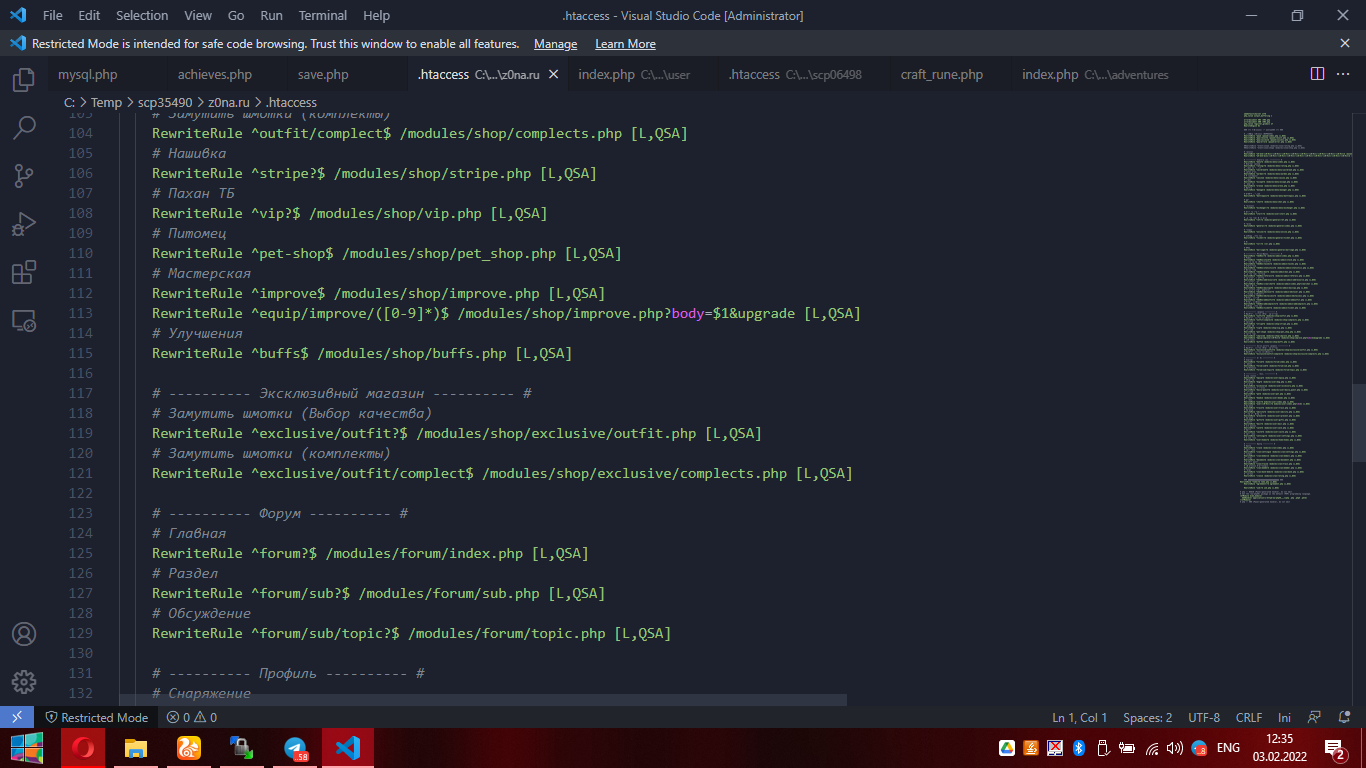Click the Split Editor Right icon

coord(1318,74)
